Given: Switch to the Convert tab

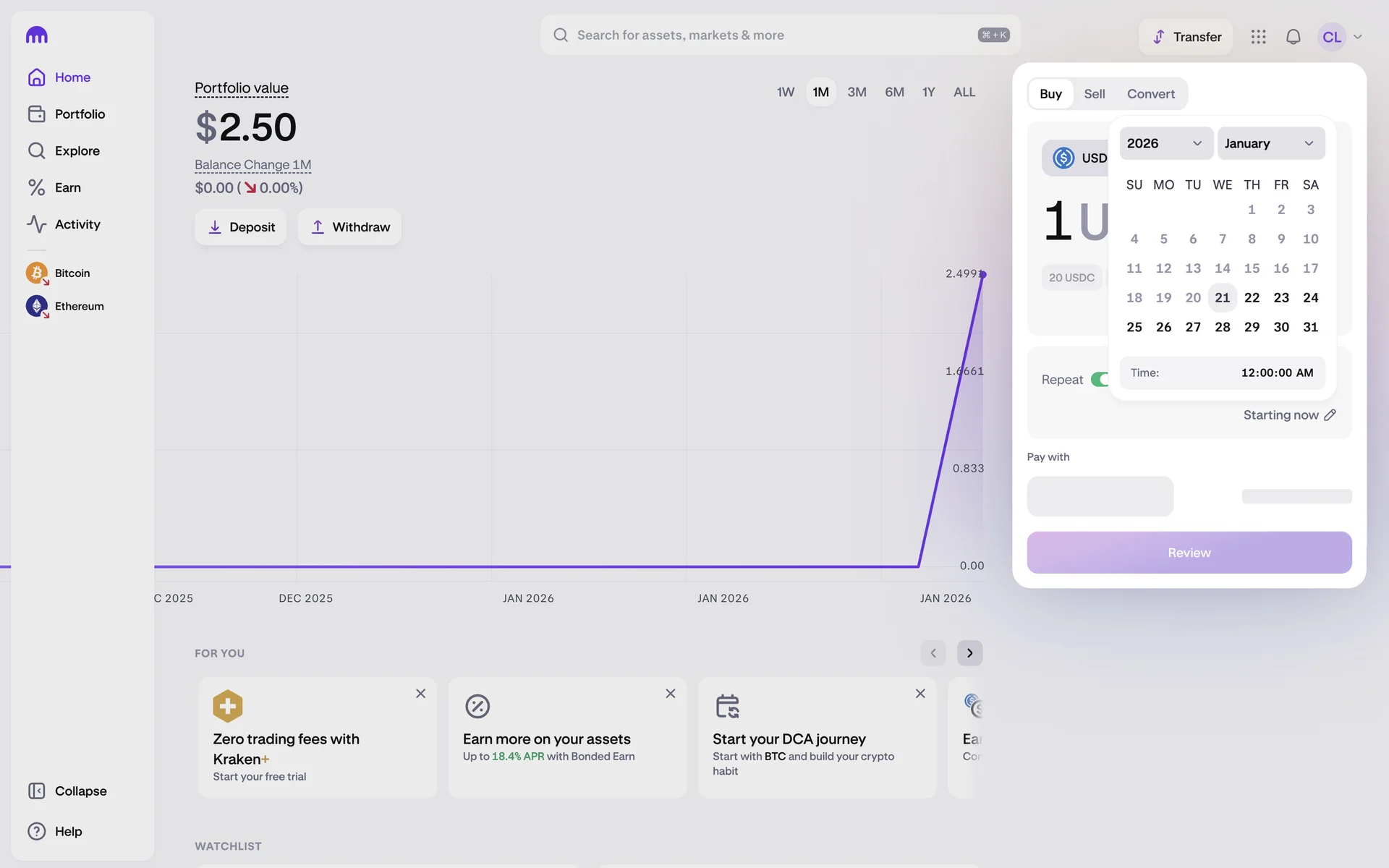Looking at the screenshot, I should 1150,94.
